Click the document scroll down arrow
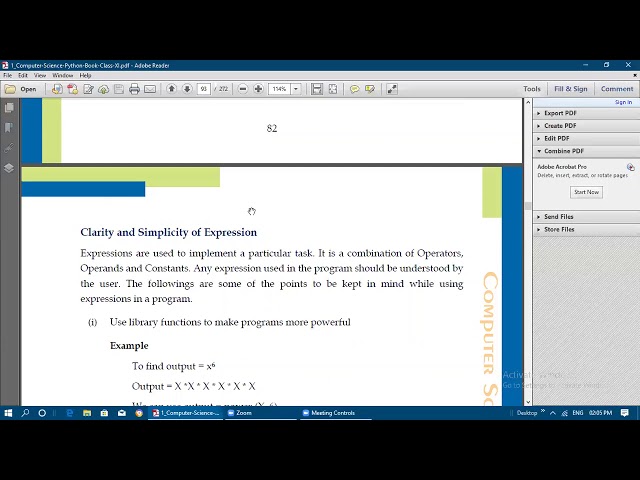Image resolution: width=640 pixels, height=480 pixels. [x=528, y=402]
